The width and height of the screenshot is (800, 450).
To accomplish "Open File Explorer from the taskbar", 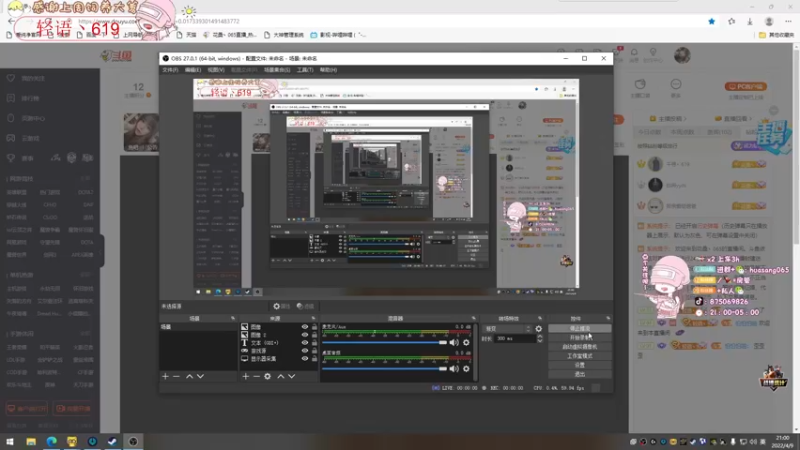I will pos(31,441).
